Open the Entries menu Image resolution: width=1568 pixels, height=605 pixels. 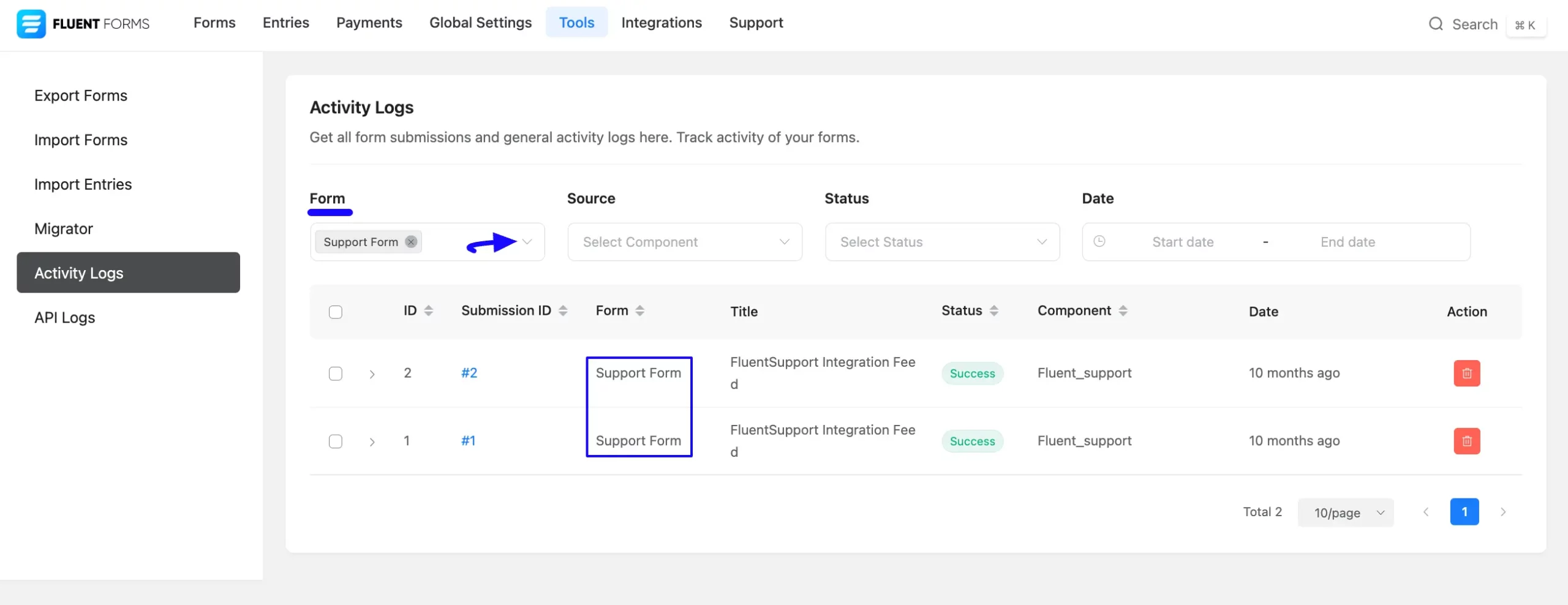286,23
